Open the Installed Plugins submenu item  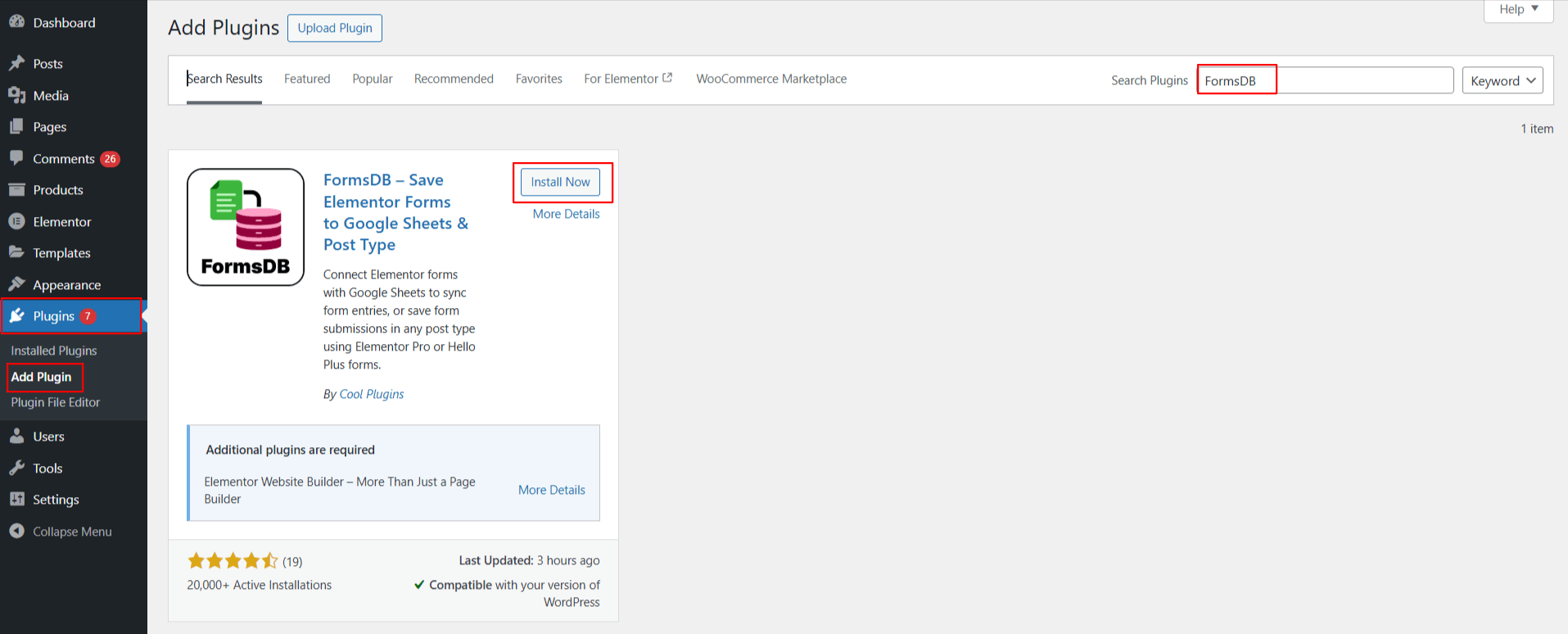[54, 351]
